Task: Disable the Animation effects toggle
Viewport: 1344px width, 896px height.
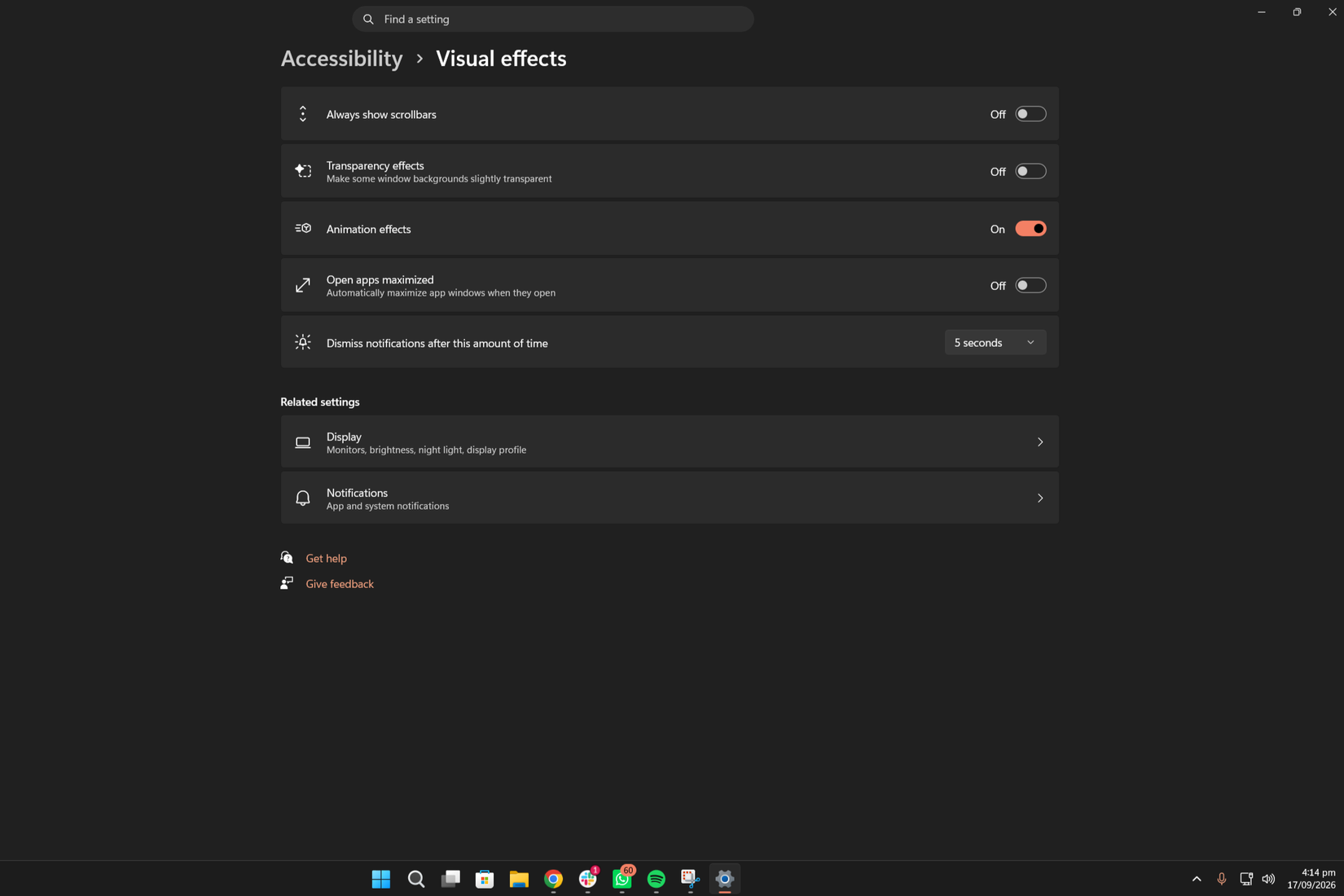Action: 1030,229
